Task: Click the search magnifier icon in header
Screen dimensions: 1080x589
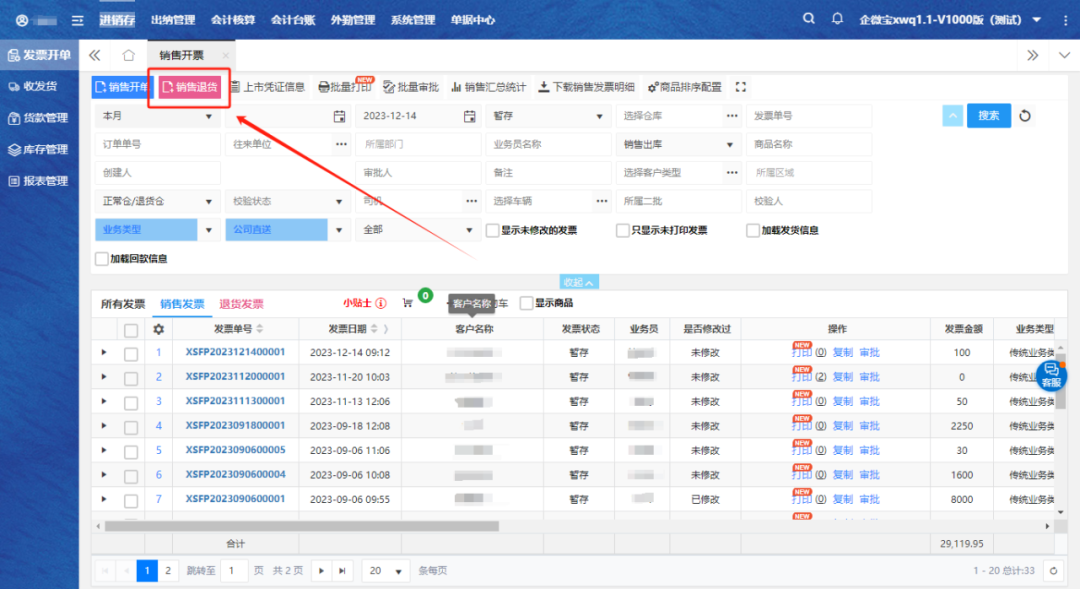Action: tap(808, 19)
